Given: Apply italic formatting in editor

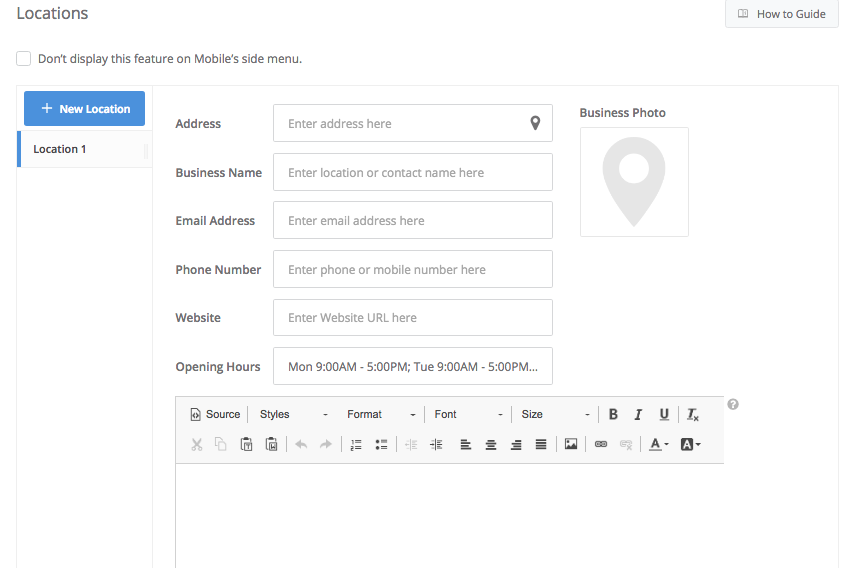Looking at the screenshot, I should (638, 415).
